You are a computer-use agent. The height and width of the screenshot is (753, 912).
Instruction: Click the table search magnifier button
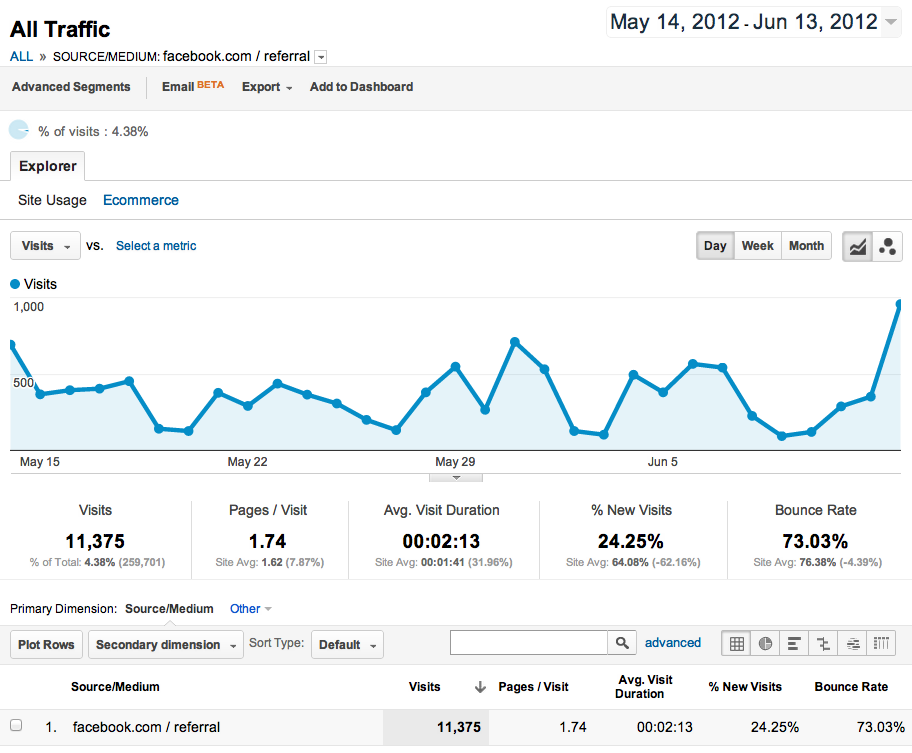click(622, 643)
